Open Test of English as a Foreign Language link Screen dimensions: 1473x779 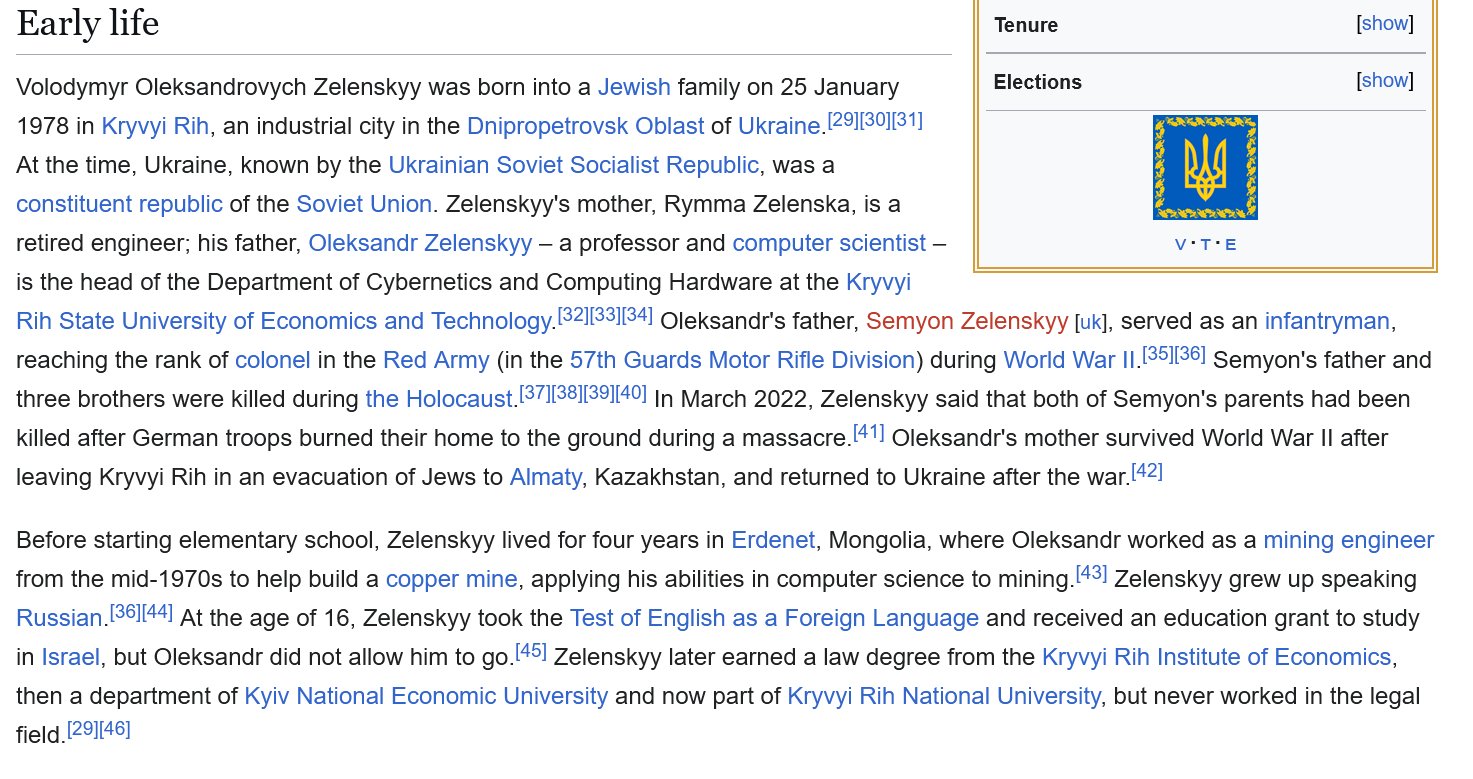point(774,618)
